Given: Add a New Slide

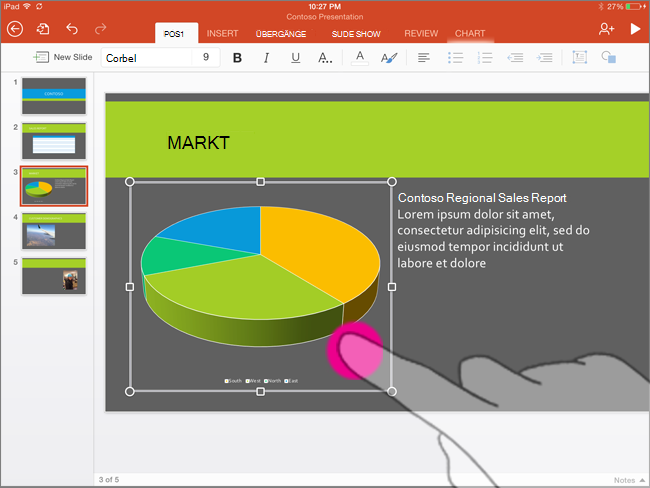Looking at the screenshot, I should tap(62, 57).
